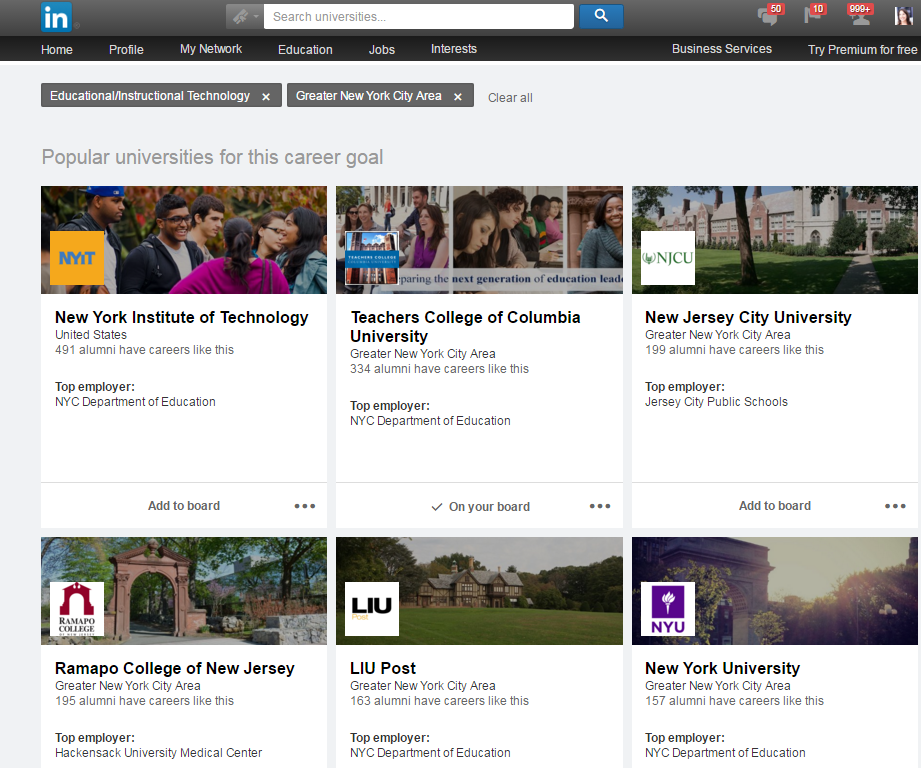Click the blue search magnifier button
921x768 pixels.
[601, 16]
